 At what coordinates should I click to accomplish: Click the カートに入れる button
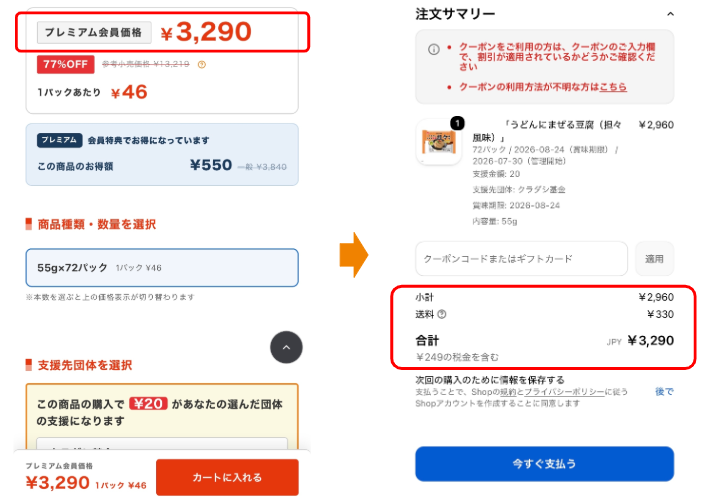pyautogui.click(x=227, y=477)
